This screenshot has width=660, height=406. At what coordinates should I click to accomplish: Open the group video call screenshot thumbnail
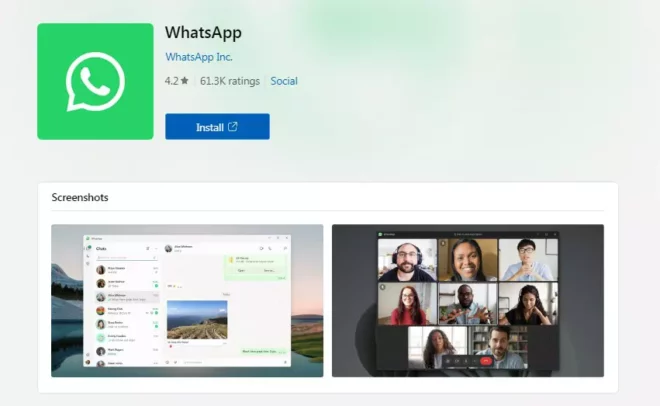[468, 300]
